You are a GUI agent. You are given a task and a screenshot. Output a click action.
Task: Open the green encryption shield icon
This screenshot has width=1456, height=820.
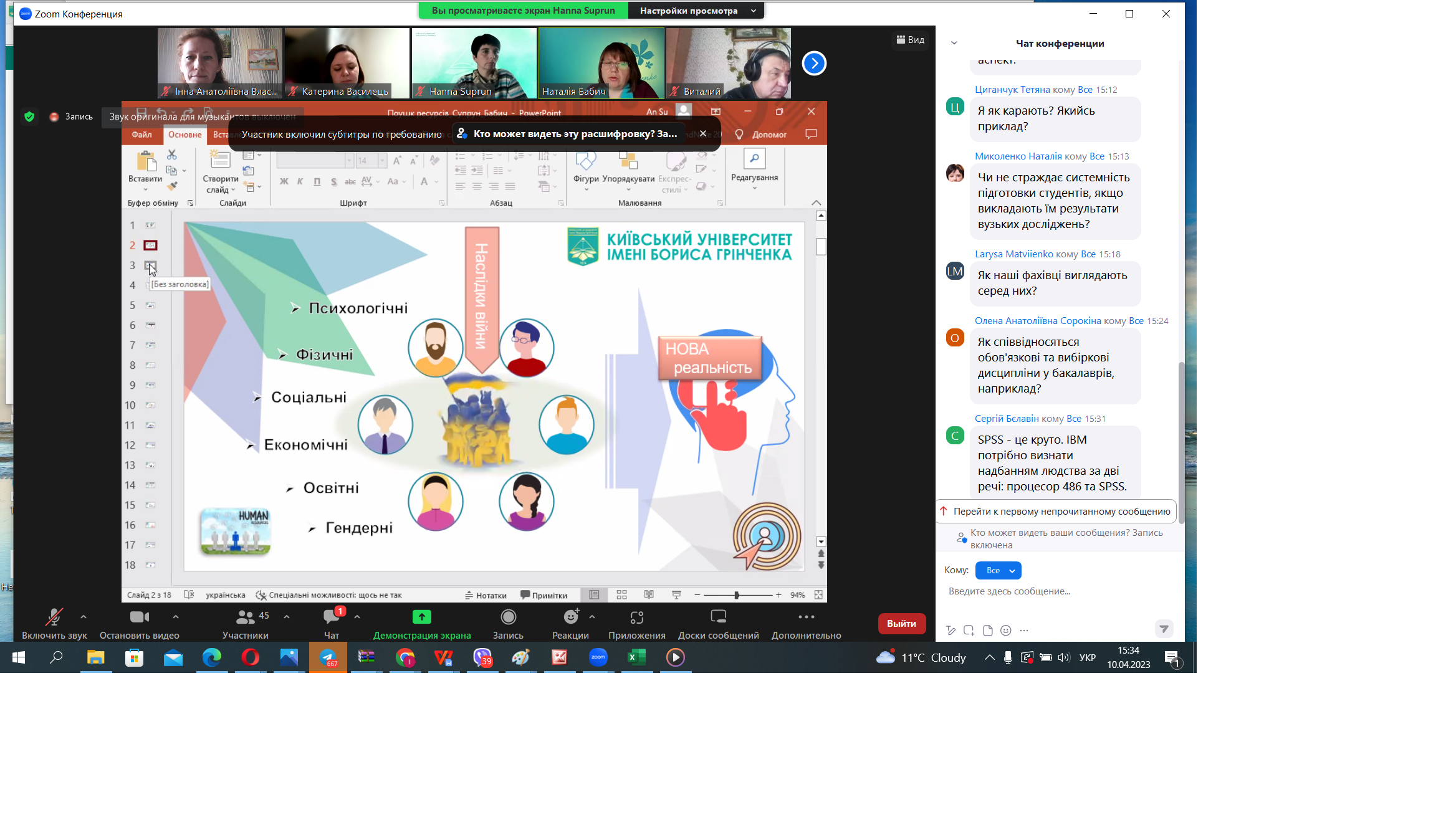coord(29,117)
